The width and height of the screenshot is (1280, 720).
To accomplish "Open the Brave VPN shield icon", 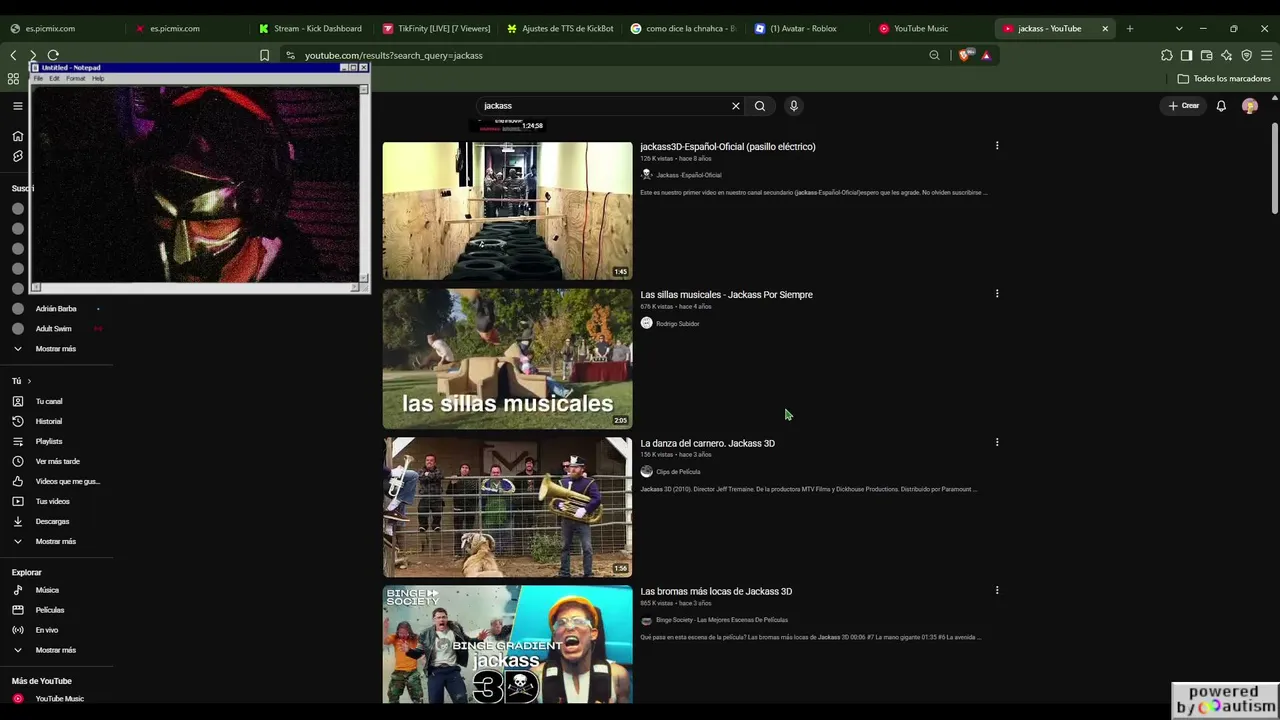I will [1246, 55].
